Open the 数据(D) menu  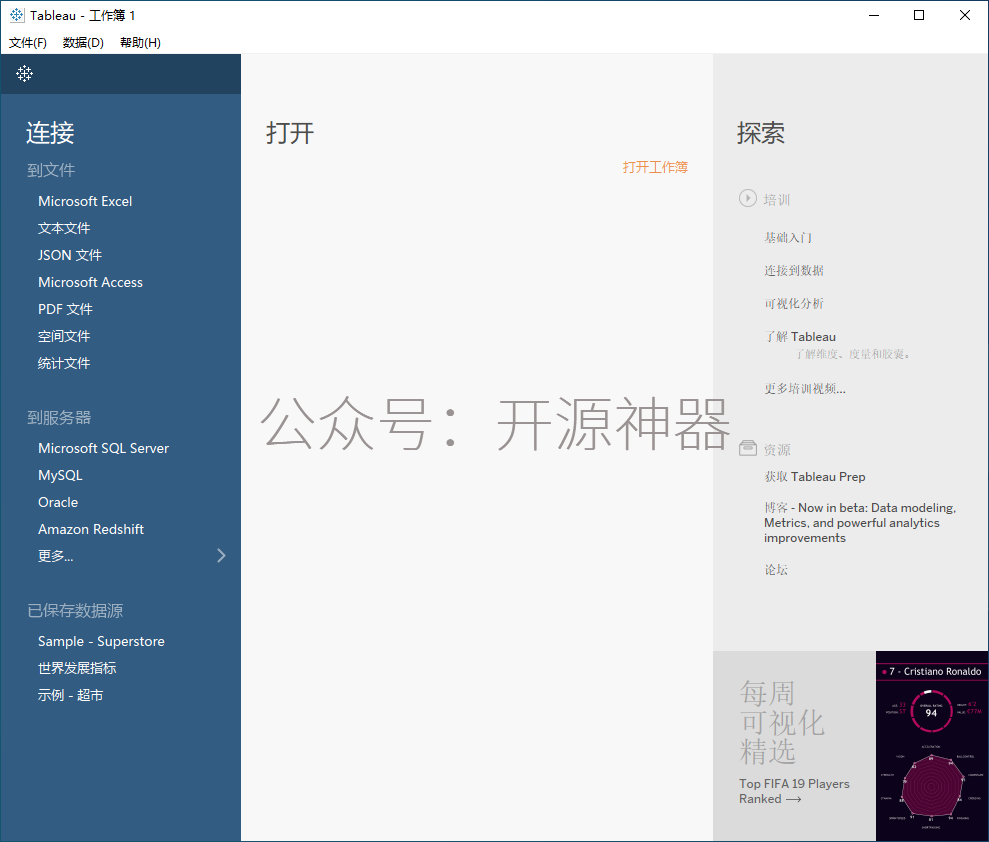(83, 42)
